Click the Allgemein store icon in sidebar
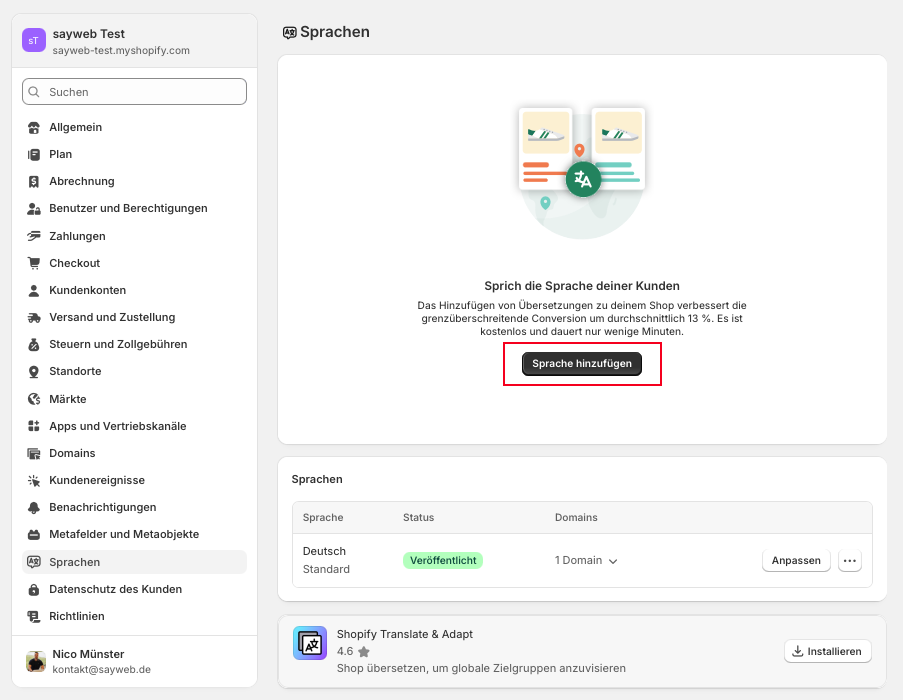The height and width of the screenshot is (700, 903). [x=34, y=127]
